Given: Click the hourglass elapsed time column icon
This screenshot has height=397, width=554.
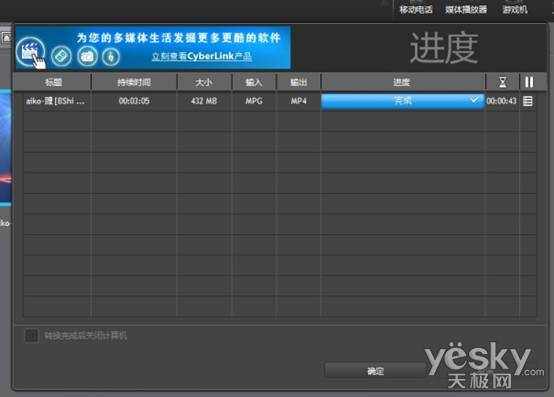Looking at the screenshot, I should pos(502,82).
